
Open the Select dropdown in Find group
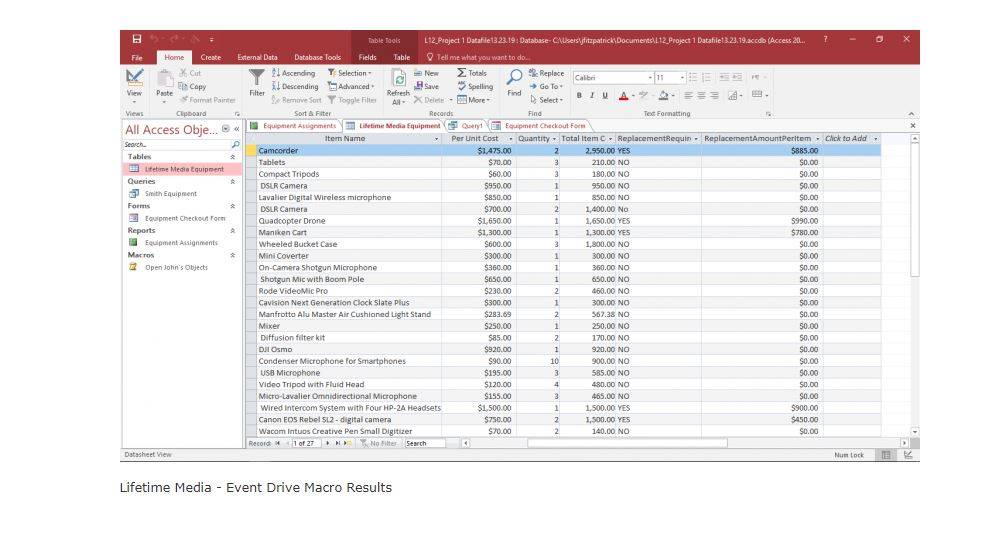(546, 100)
